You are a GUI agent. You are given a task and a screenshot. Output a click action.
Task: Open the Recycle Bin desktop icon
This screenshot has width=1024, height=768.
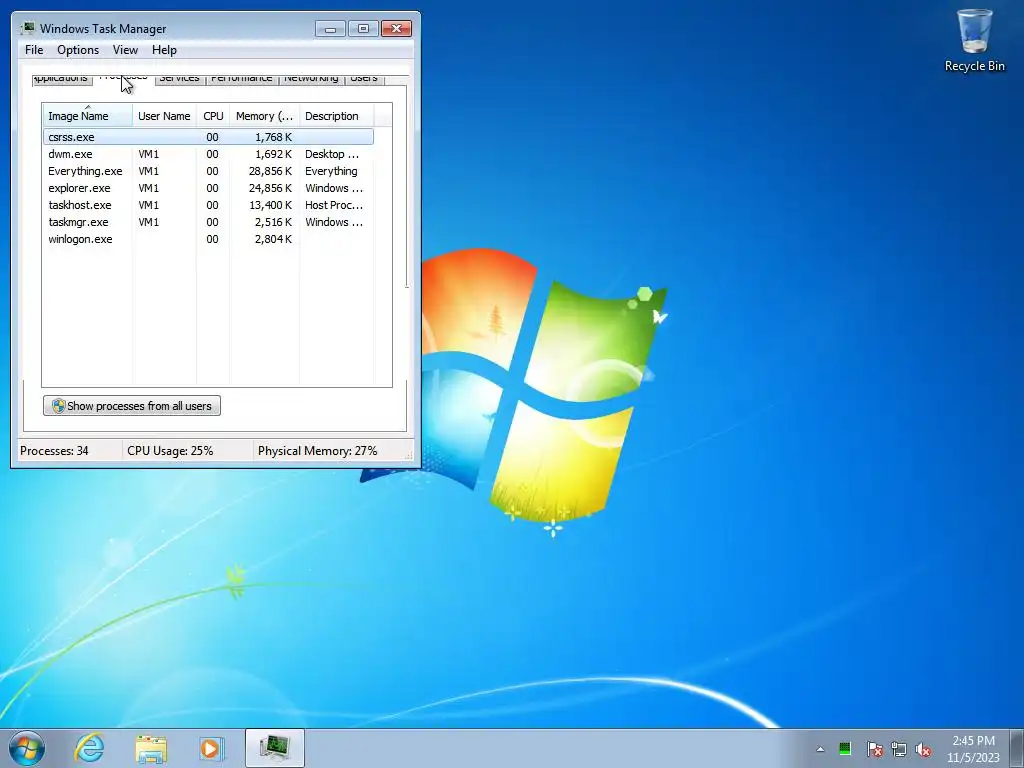point(974,40)
